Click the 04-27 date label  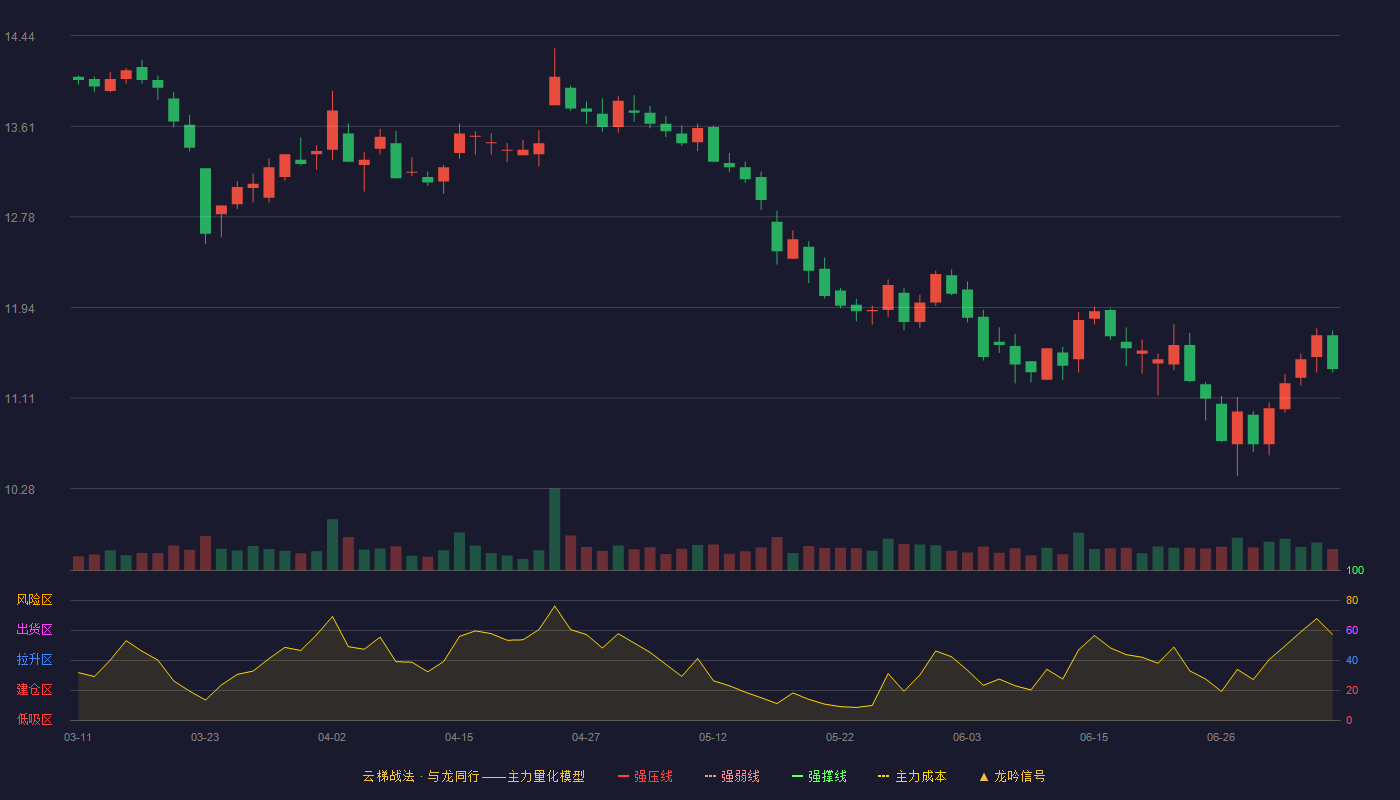tap(586, 737)
